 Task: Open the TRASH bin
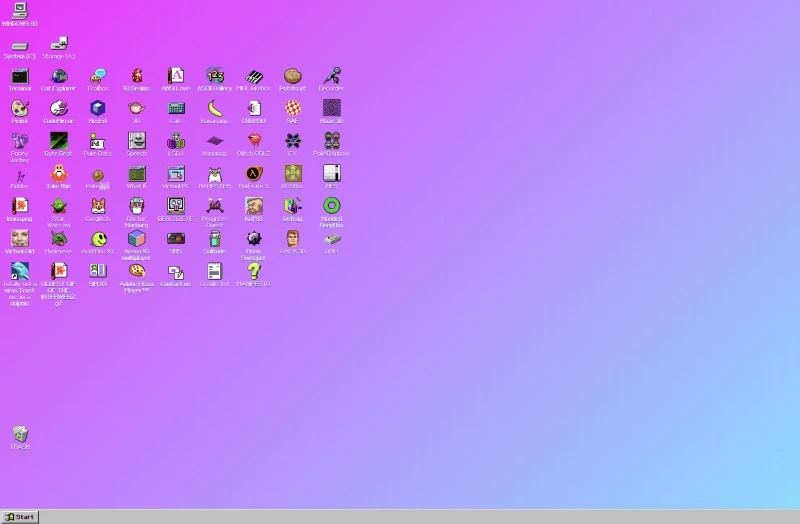pyautogui.click(x=19, y=434)
